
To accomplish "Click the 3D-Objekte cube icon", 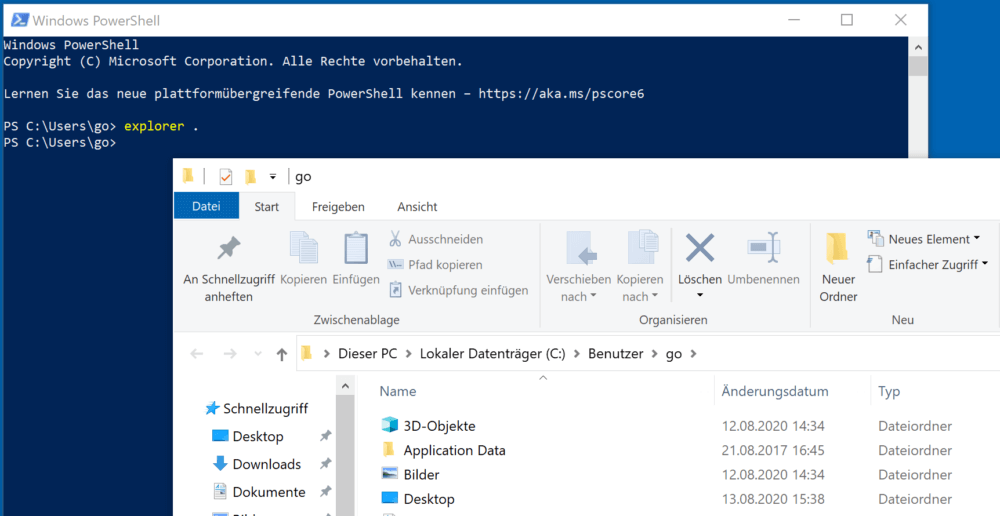I will pyautogui.click(x=389, y=425).
